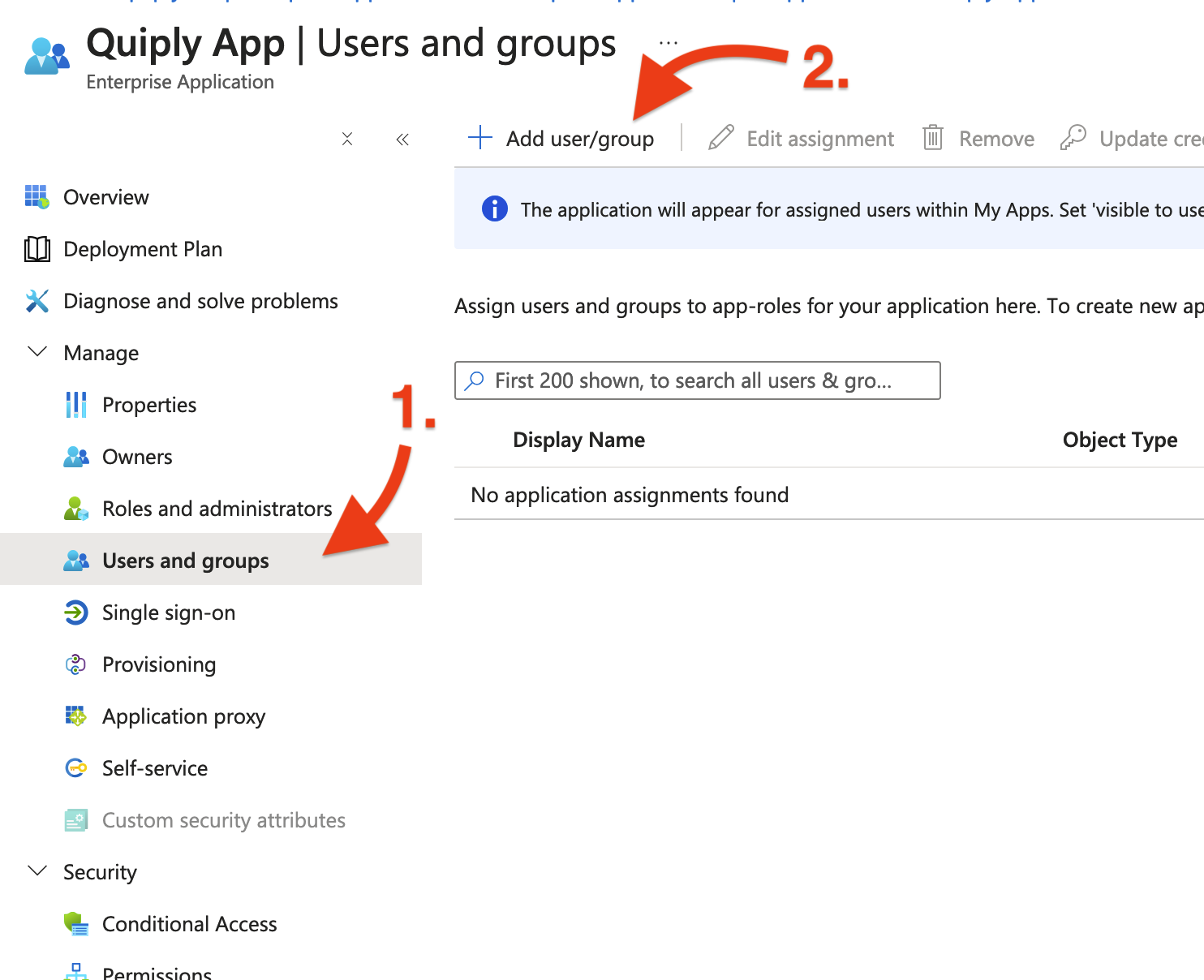This screenshot has height=980, width=1204.
Task: Open the Overview page
Action: tap(106, 197)
